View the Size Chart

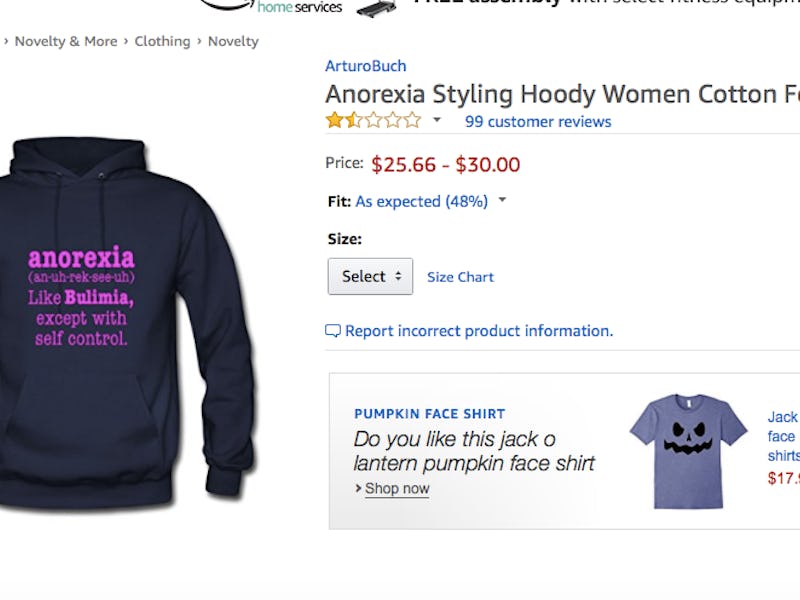tap(460, 277)
